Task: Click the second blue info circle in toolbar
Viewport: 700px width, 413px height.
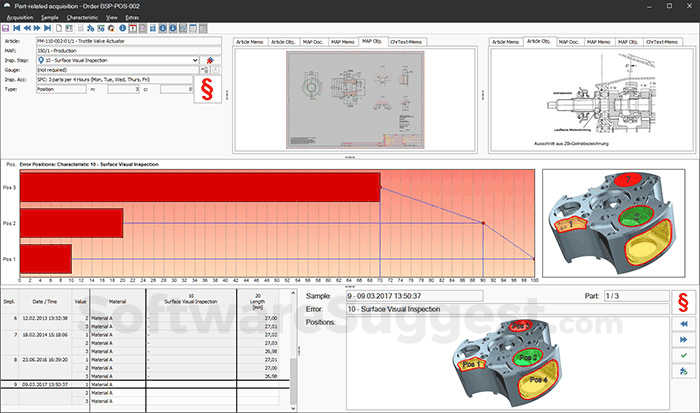Action: [163, 28]
